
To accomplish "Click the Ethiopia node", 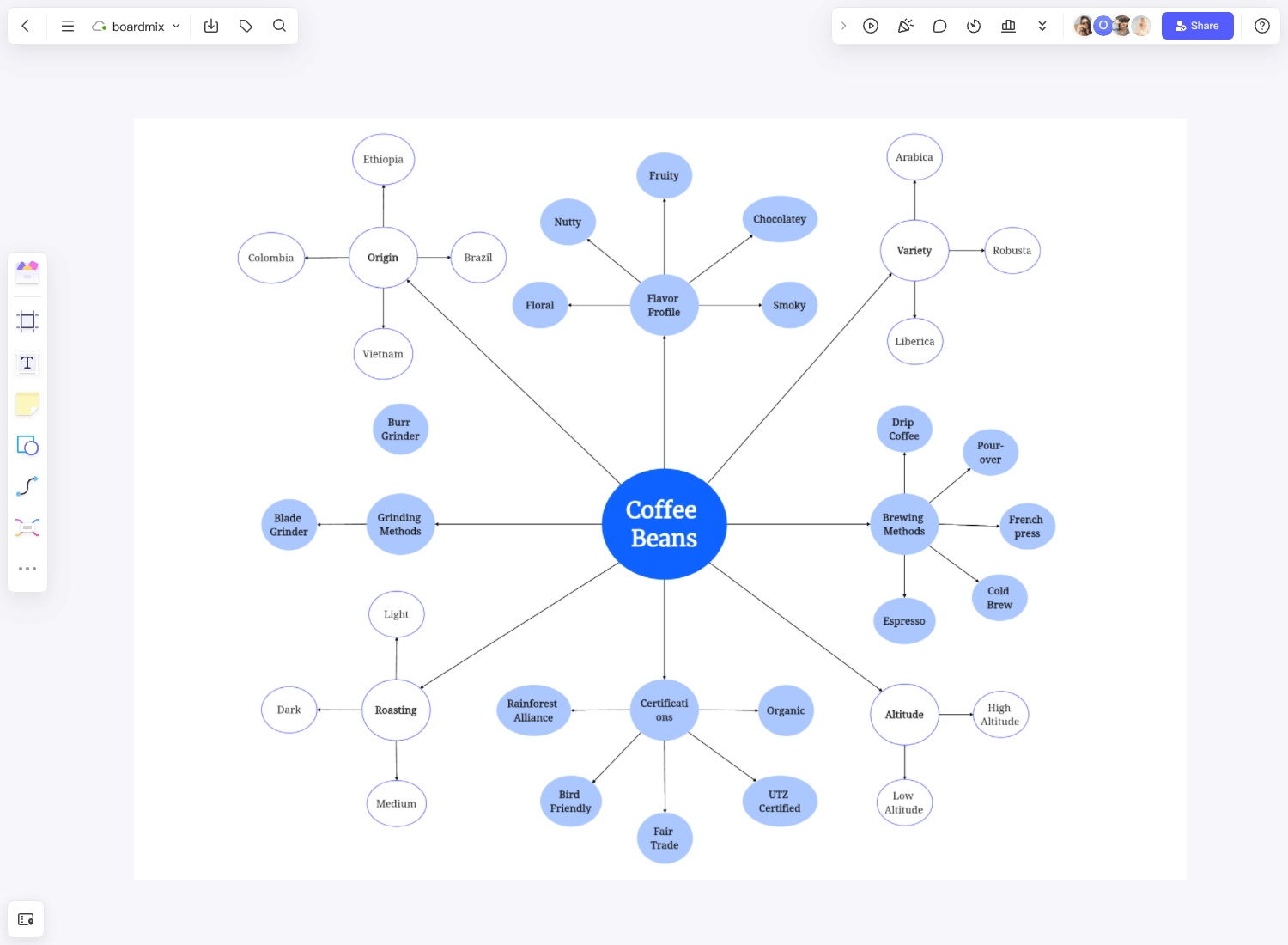I will pos(383,159).
